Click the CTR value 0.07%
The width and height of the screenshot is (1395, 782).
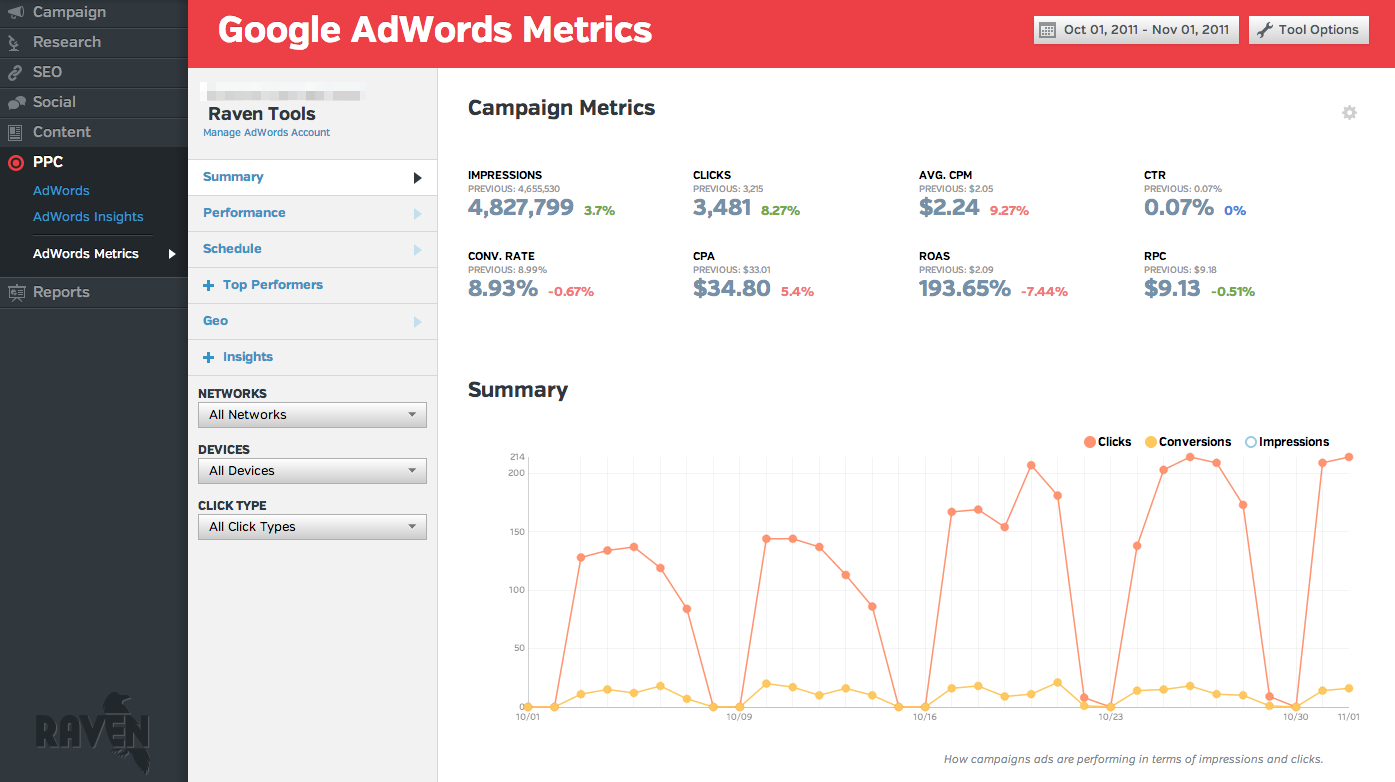pos(1179,207)
